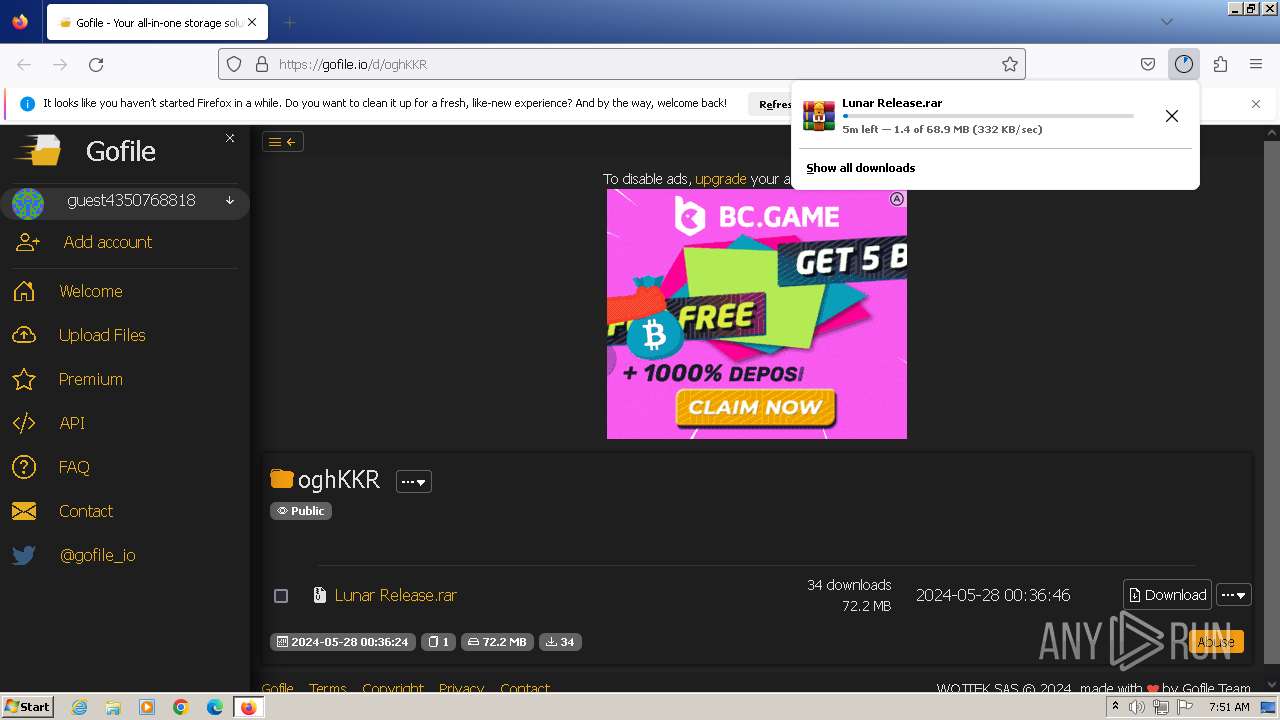This screenshot has height=720, width=1280.
Task: Click the oghKKR folder icon
Action: click(282, 479)
